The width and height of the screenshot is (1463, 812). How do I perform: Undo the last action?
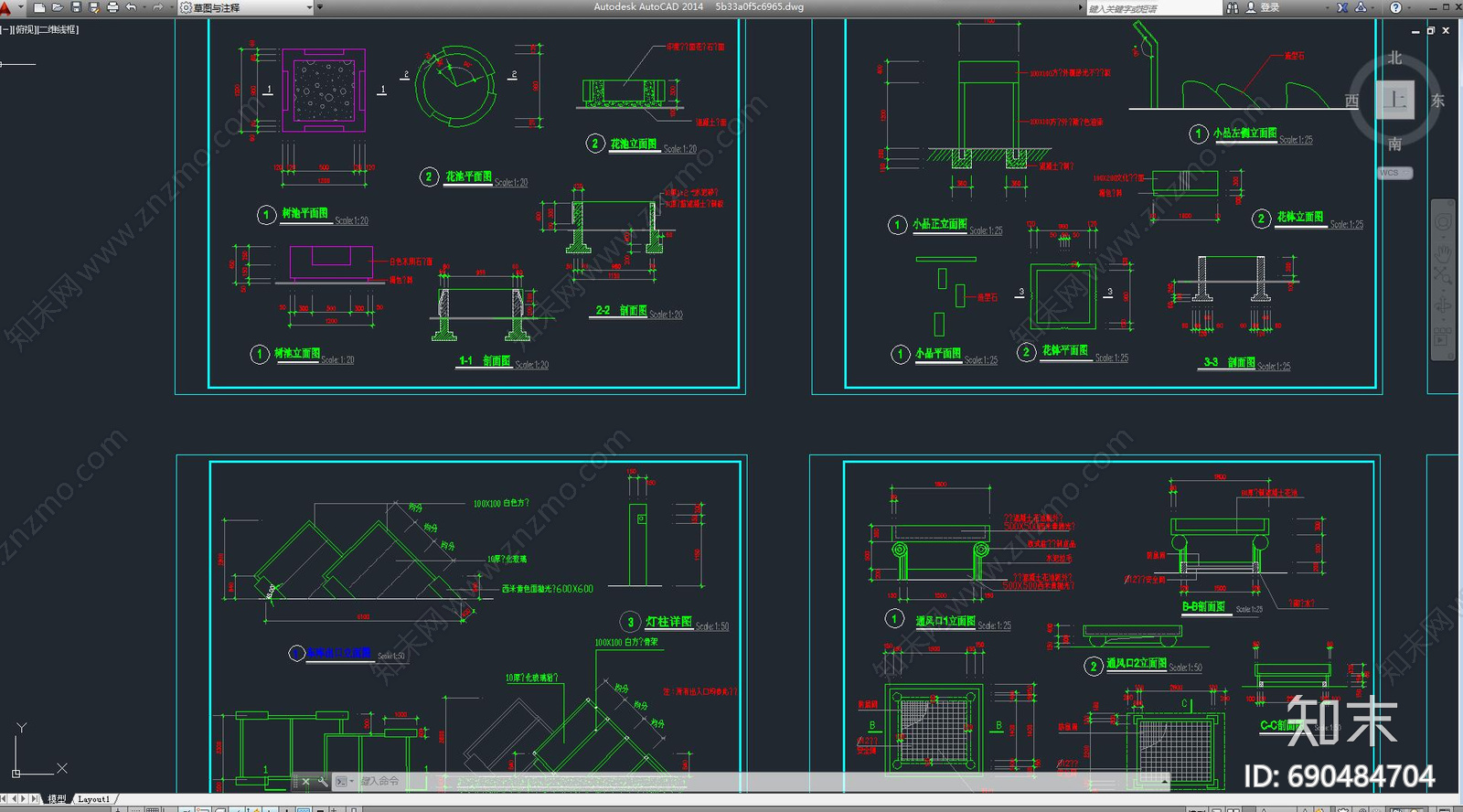coord(132,7)
